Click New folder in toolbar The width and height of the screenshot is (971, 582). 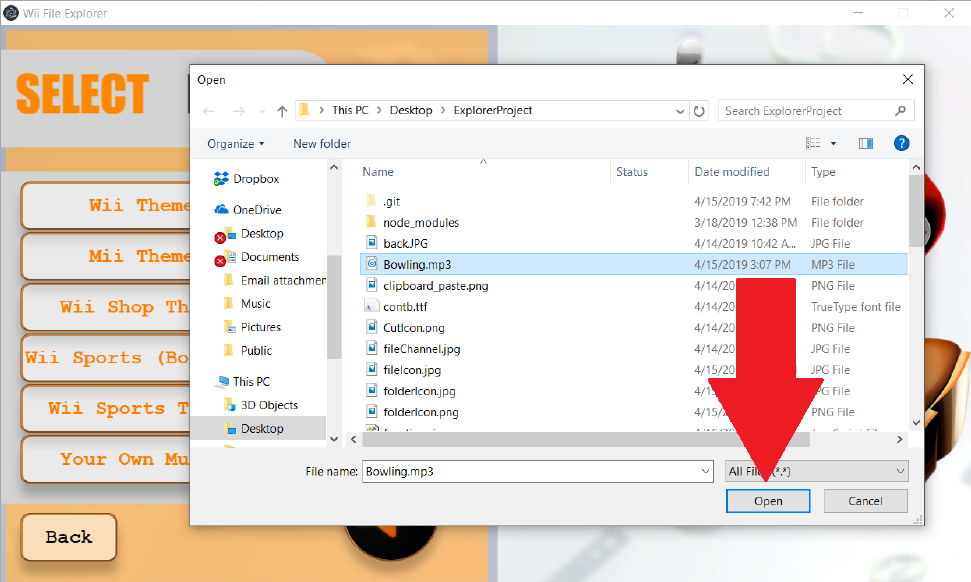tap(321, 144)
